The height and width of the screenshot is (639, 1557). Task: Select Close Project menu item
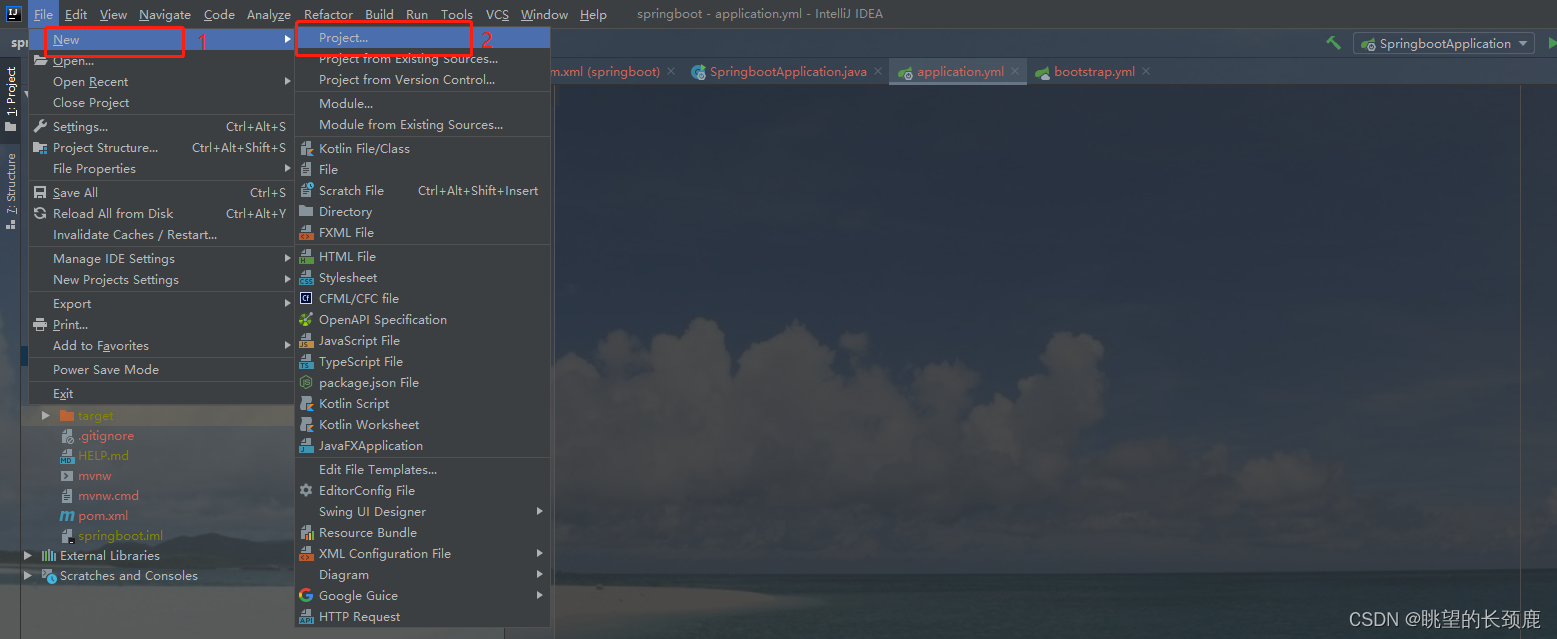(x=163, y=102)
